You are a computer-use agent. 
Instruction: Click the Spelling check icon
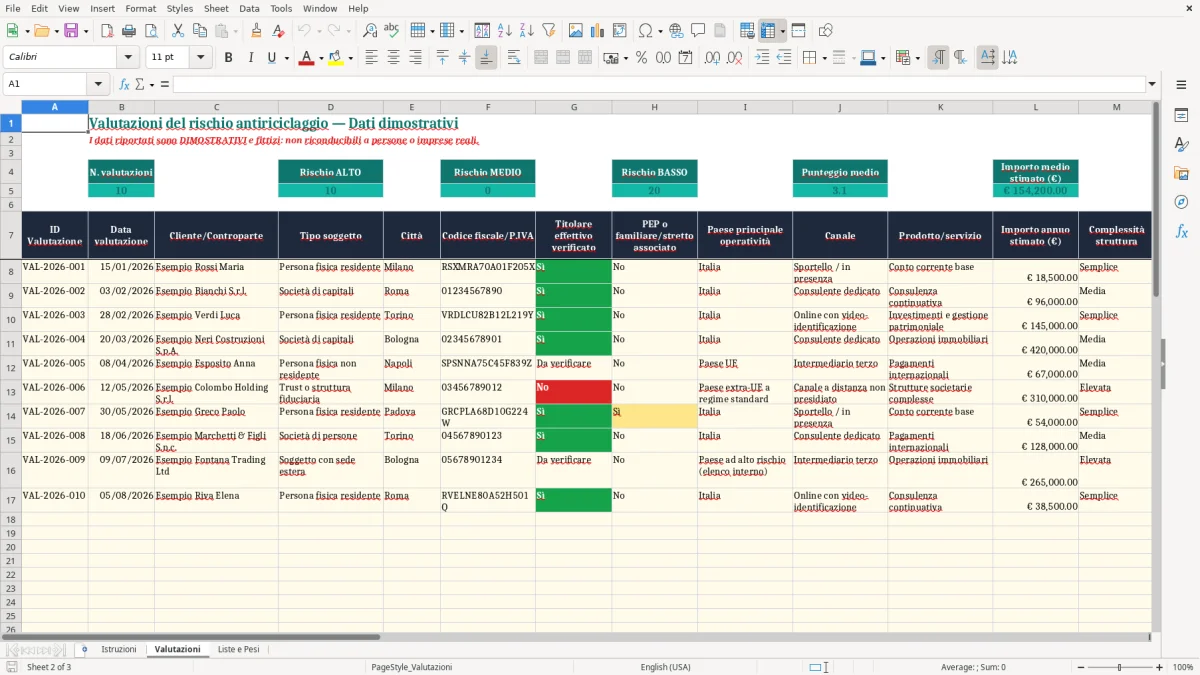tap(391, 31)
